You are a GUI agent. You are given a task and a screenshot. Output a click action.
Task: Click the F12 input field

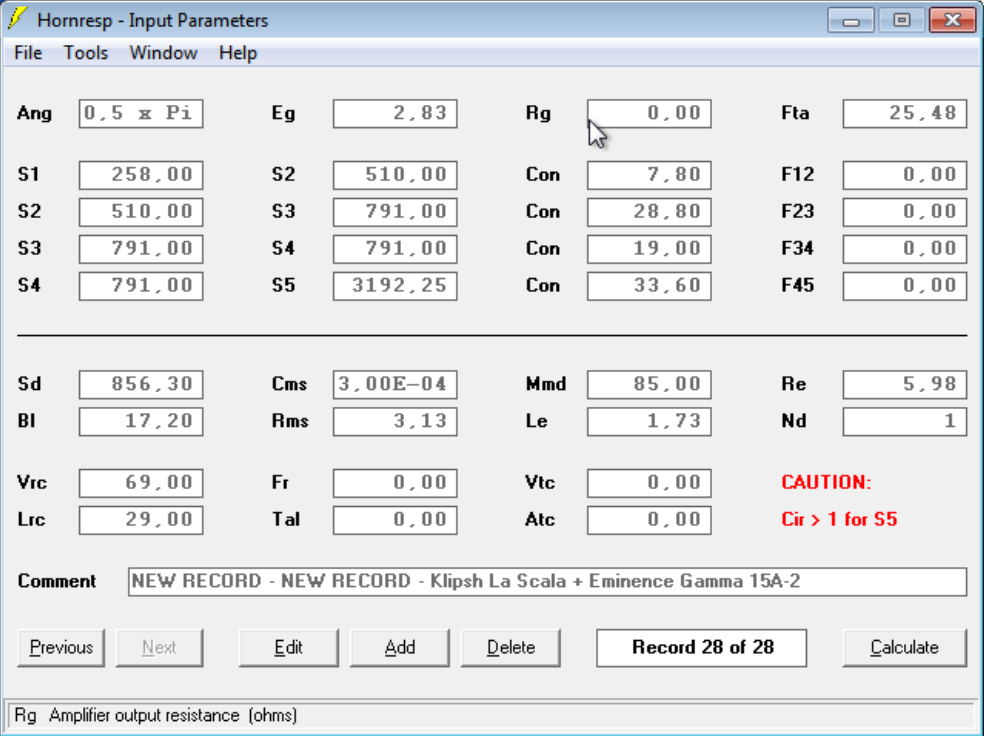[905, 174]
